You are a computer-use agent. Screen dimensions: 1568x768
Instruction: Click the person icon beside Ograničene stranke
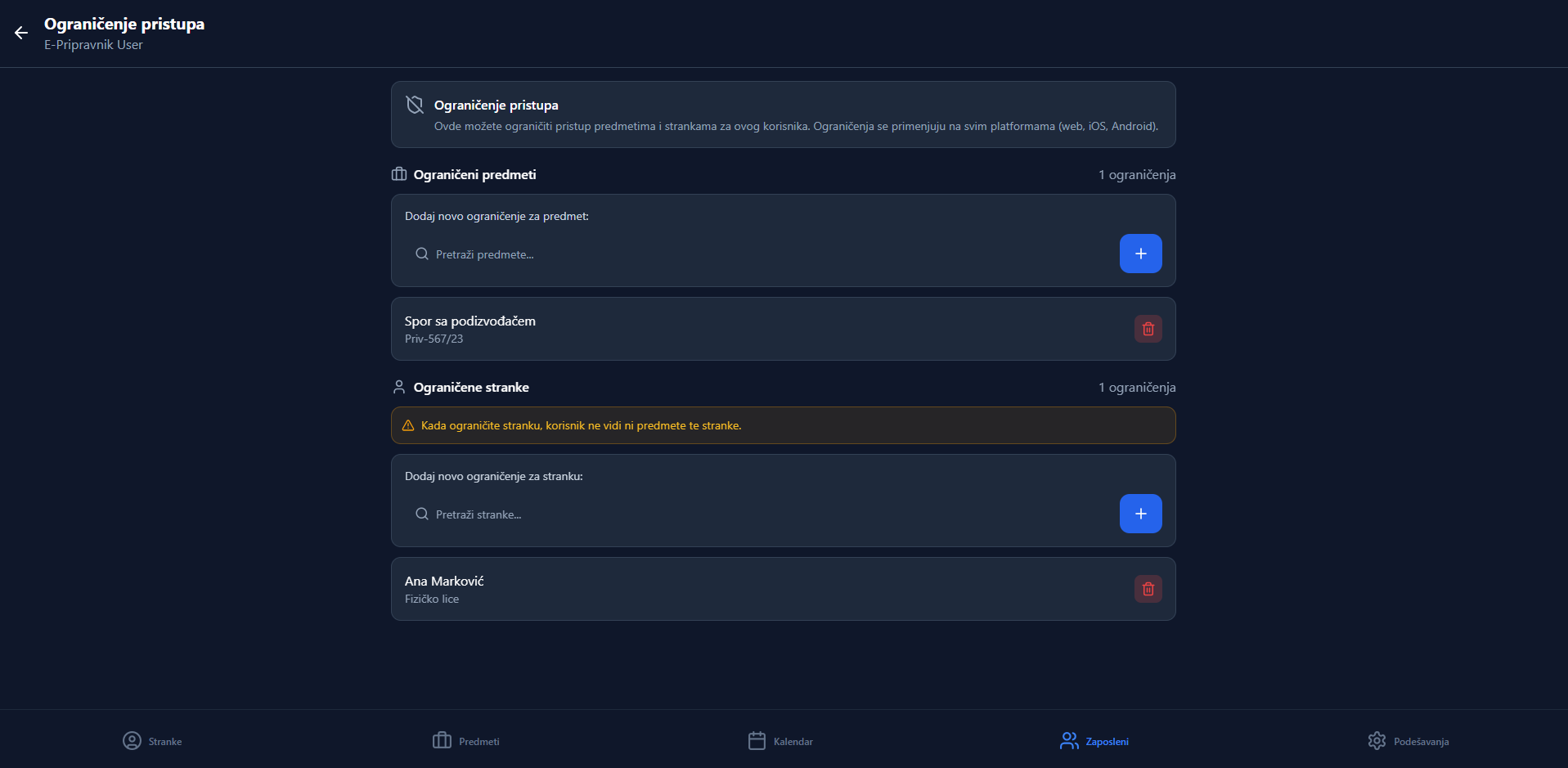(399, 387)
